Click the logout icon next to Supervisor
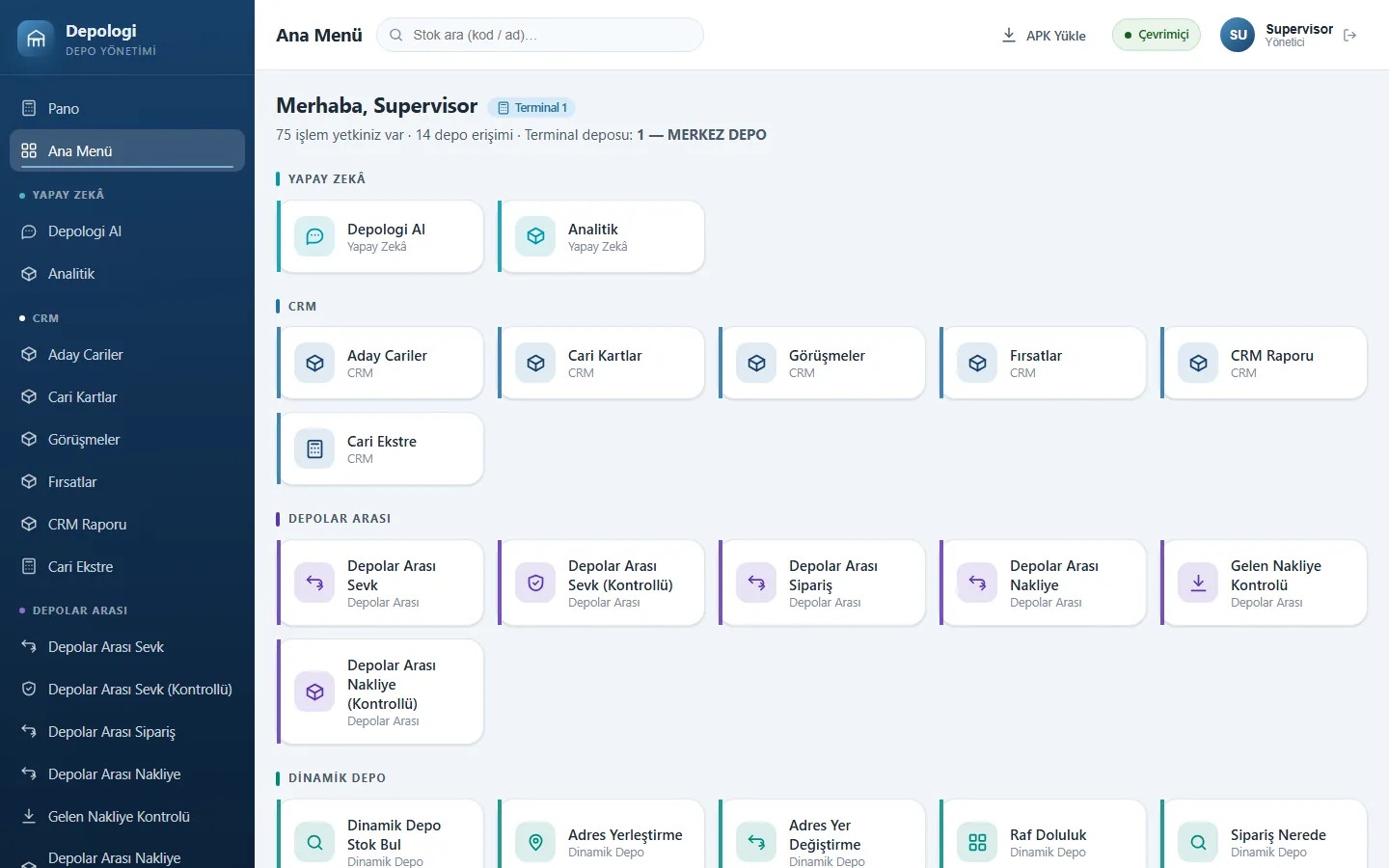The image size is (1389, 868). [1349, 35]
